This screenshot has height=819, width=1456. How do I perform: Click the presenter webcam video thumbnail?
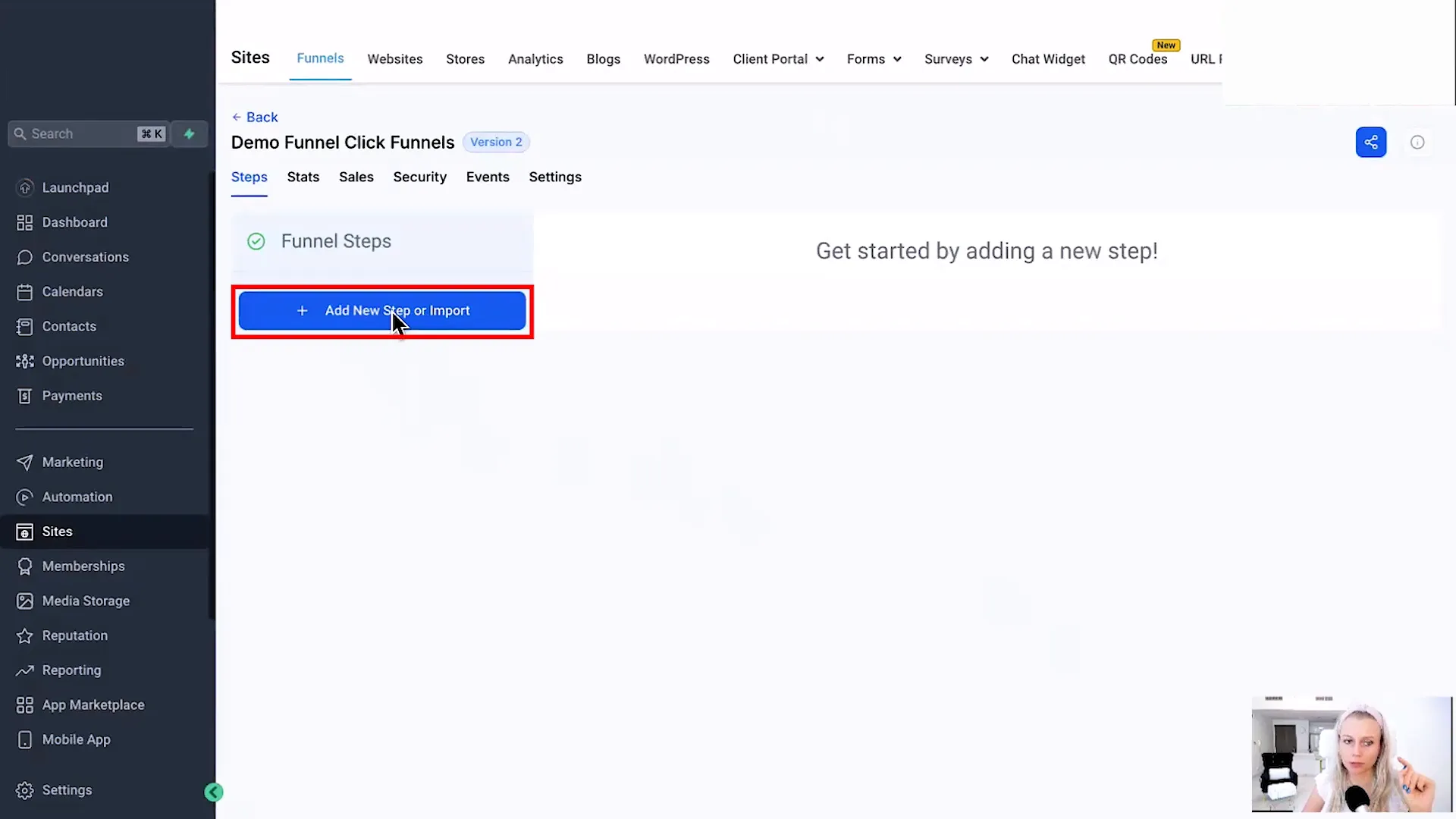(1351, 755)
